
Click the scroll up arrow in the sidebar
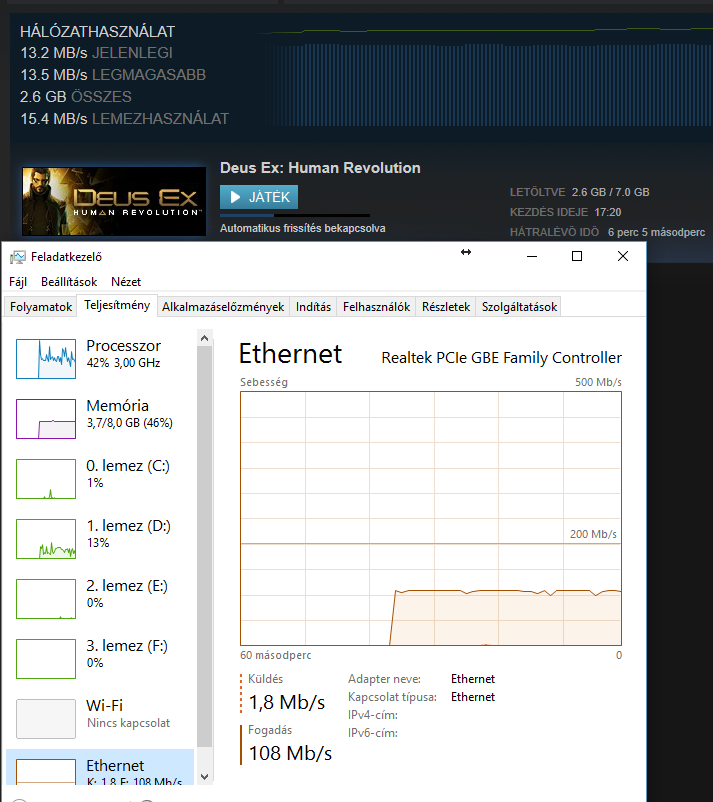pyautogui.click(x=204, y=338)
